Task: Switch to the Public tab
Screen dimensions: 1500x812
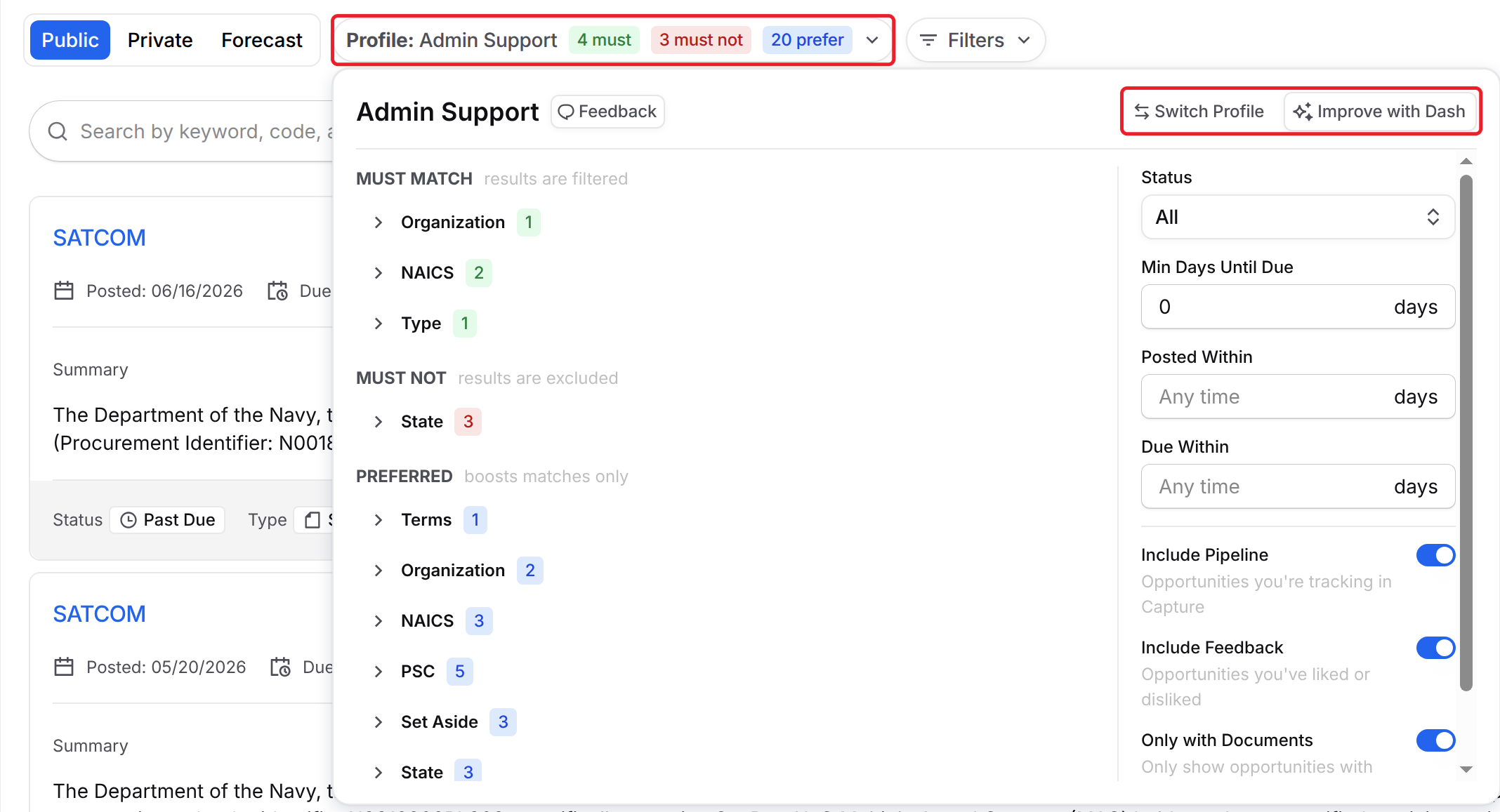Action: pyautogui.click(x=70, y=40)
